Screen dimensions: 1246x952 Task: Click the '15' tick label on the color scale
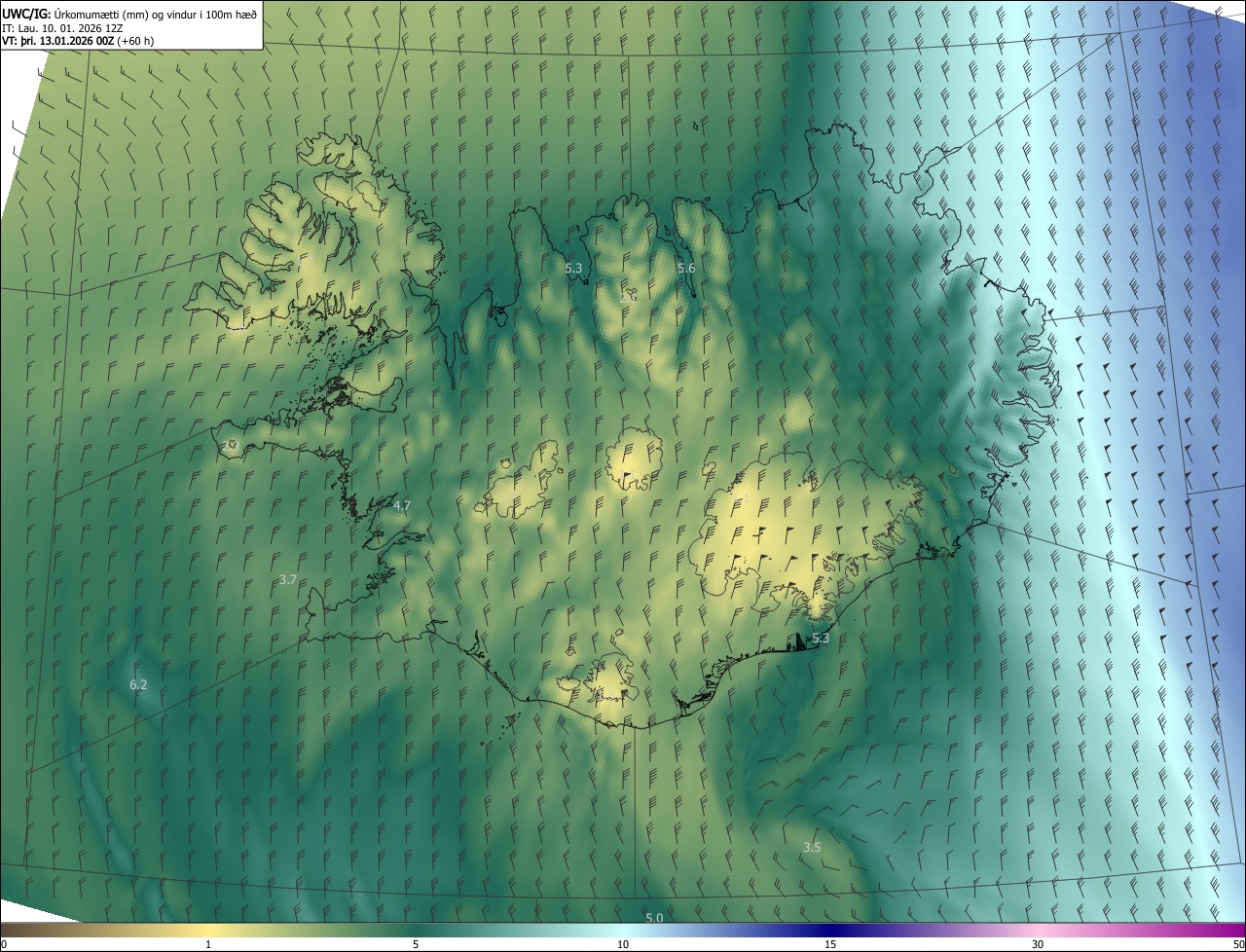click(830, 945)
